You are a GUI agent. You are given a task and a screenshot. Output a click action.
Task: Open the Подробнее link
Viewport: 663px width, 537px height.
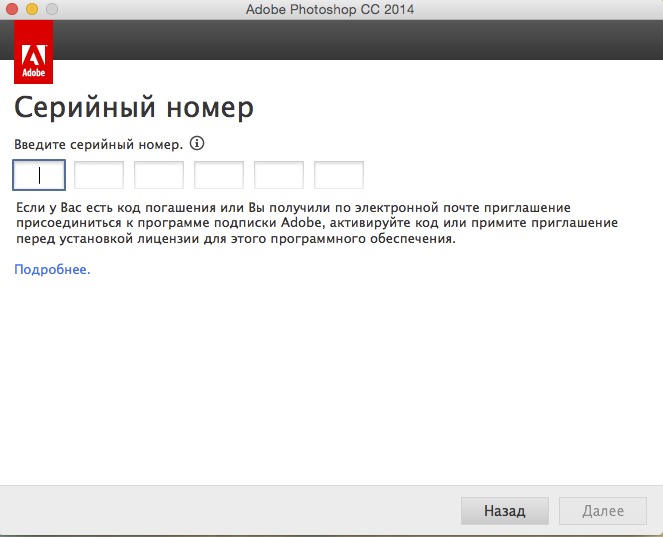[52, 269]
